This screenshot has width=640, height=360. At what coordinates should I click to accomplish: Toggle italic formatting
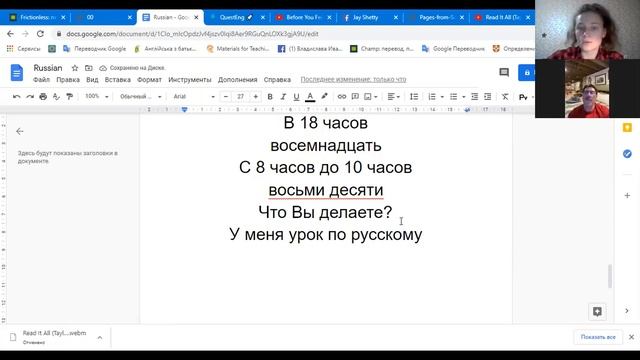coord(283,97)
